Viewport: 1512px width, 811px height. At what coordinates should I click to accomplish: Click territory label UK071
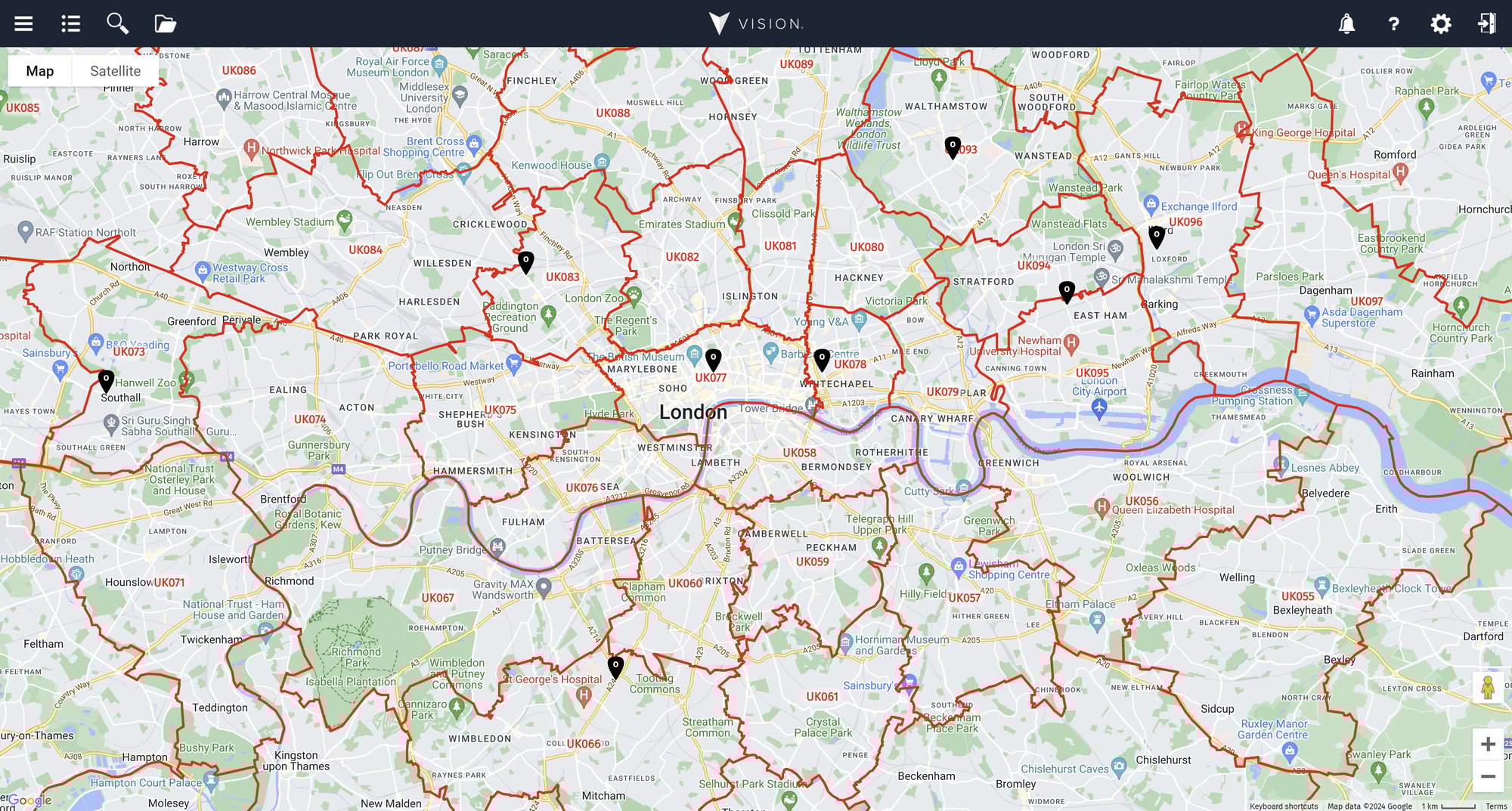(169, 583)
